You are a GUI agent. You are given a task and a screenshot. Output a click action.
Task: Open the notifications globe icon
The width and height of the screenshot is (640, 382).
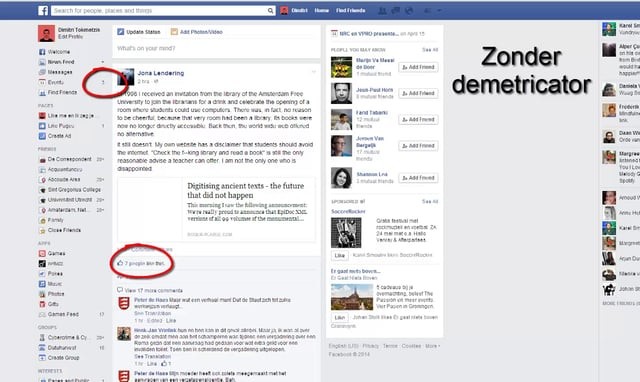coord(409,11)
